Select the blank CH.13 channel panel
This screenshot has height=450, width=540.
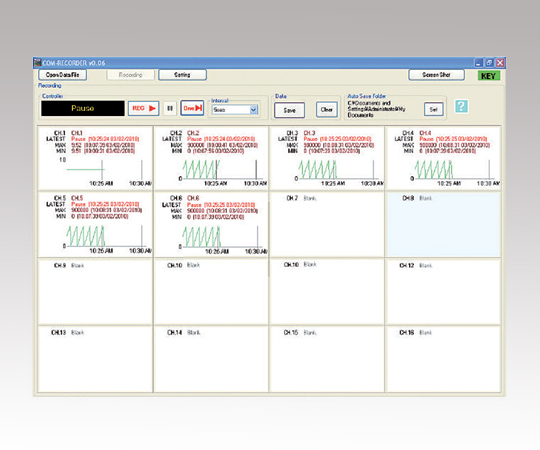tap(95, 359)
